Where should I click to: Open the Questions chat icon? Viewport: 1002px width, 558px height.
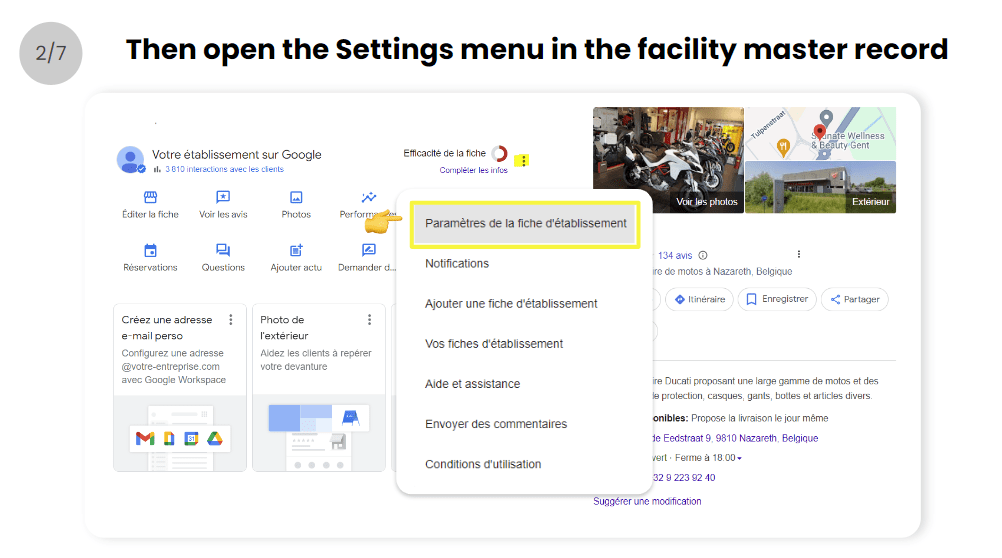223,250
